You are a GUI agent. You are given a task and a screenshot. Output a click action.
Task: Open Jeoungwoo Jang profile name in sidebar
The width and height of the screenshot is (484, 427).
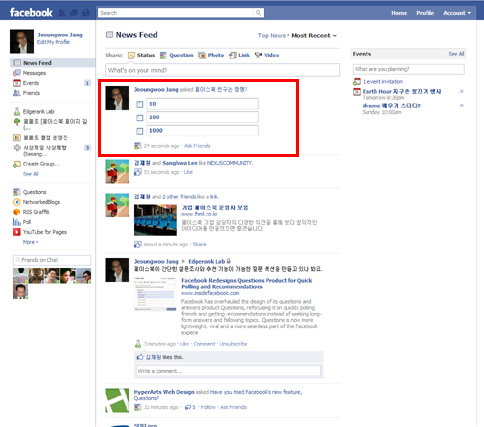[60, 35]
